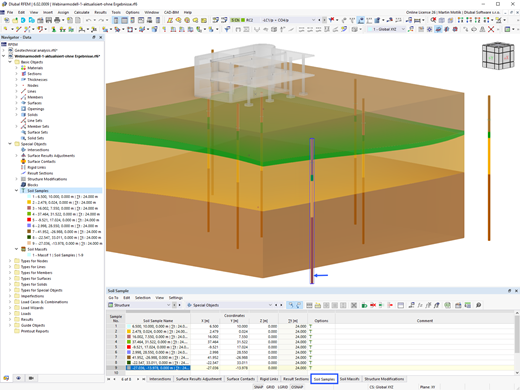Screen dimensions: 520x390
Task: Expand the Materials tree node
Action: coord(16,68)
